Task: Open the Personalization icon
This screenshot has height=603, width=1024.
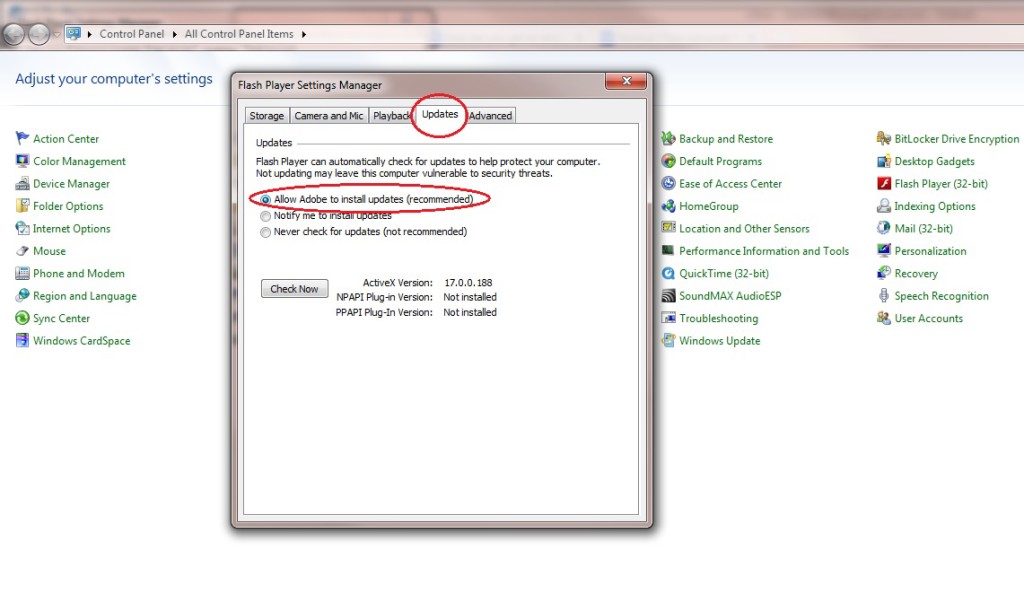Action: [x=884, y=251]
